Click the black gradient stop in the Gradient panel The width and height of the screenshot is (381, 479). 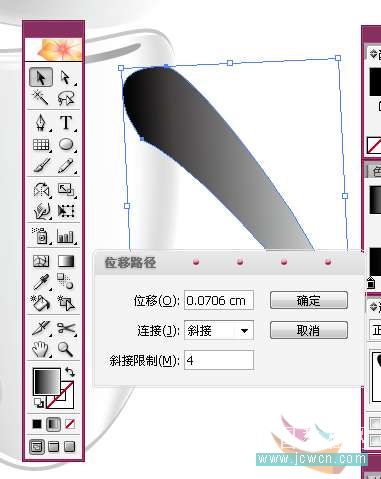tap(371, 283)
